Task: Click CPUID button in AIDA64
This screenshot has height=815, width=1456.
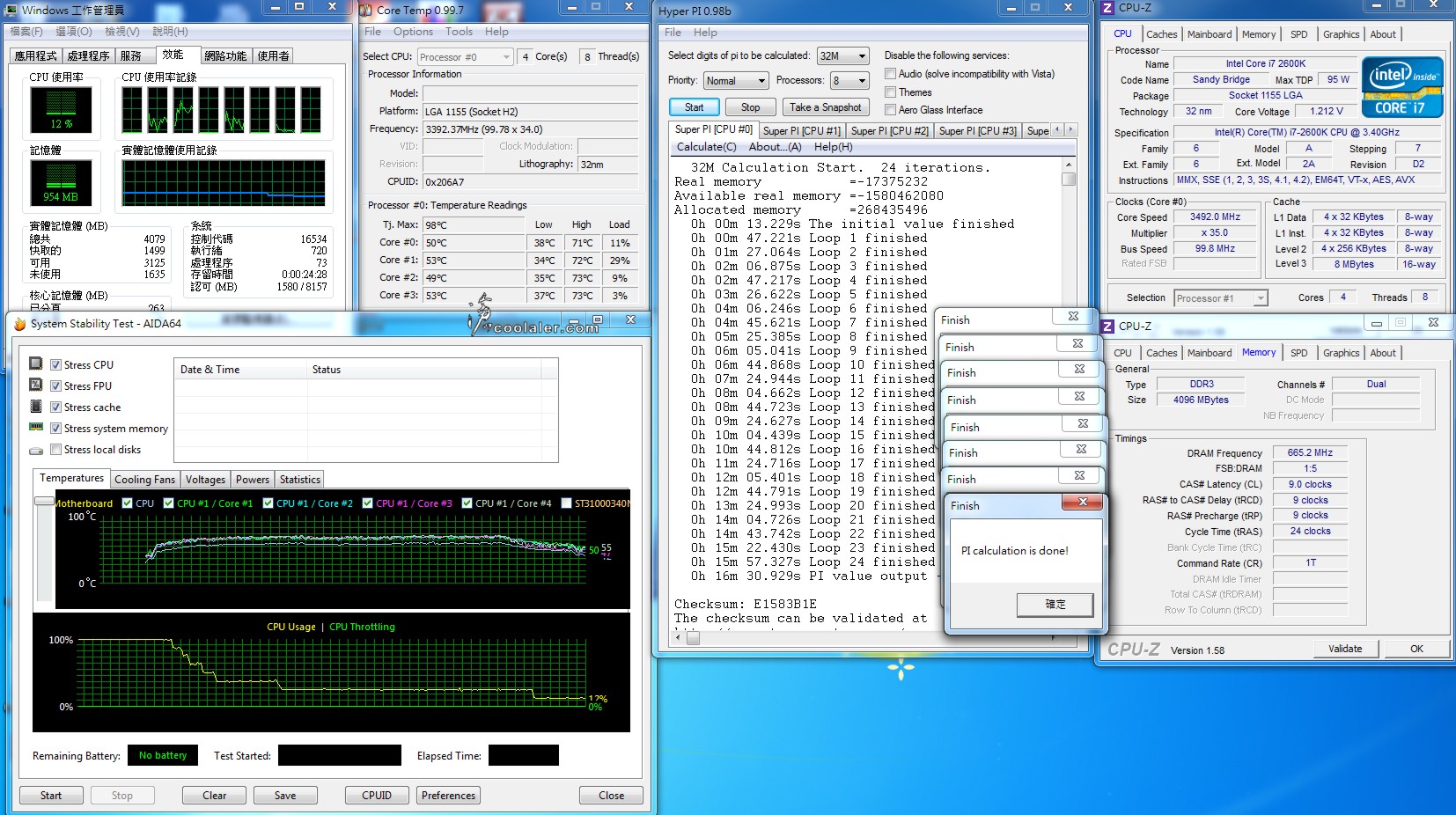Action: 377,796
